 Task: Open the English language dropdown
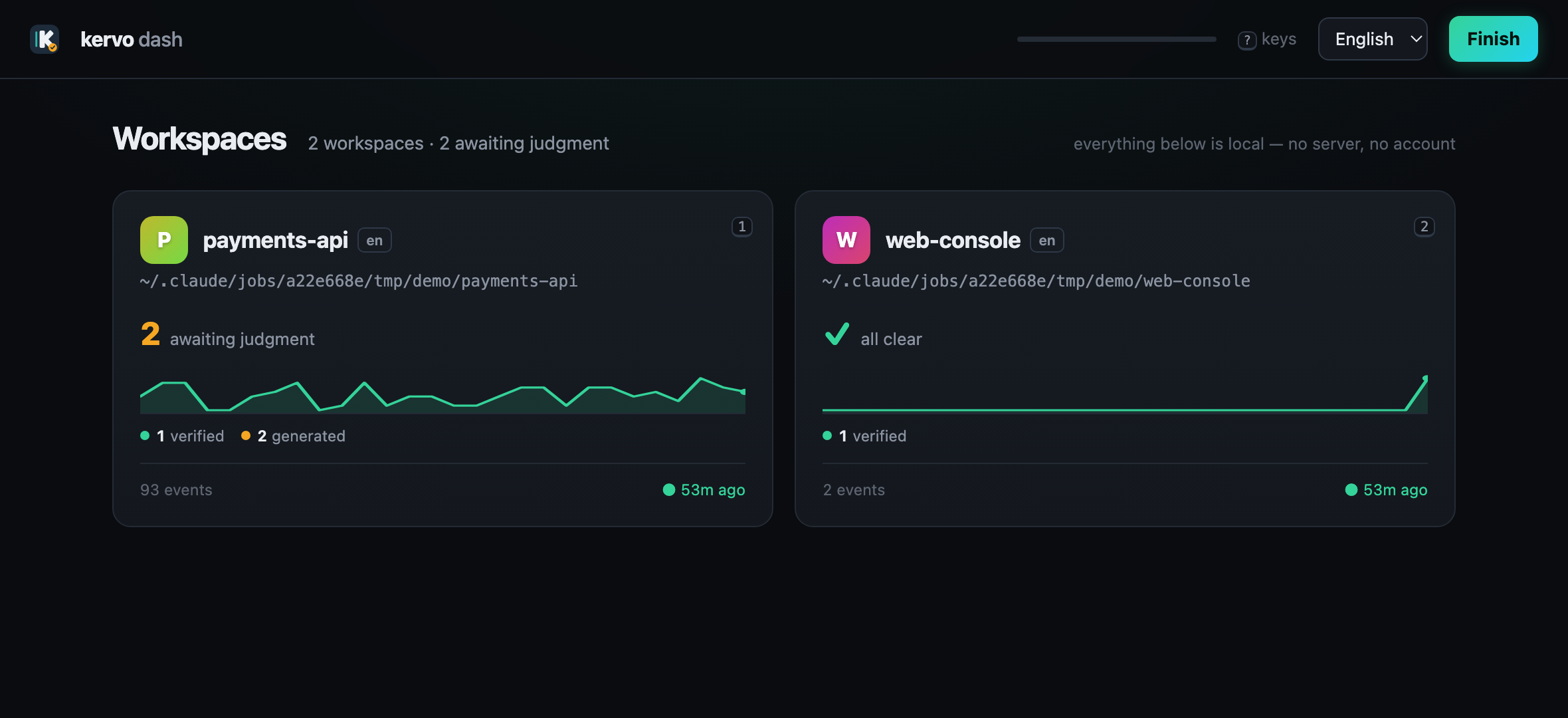[1373, 39]
